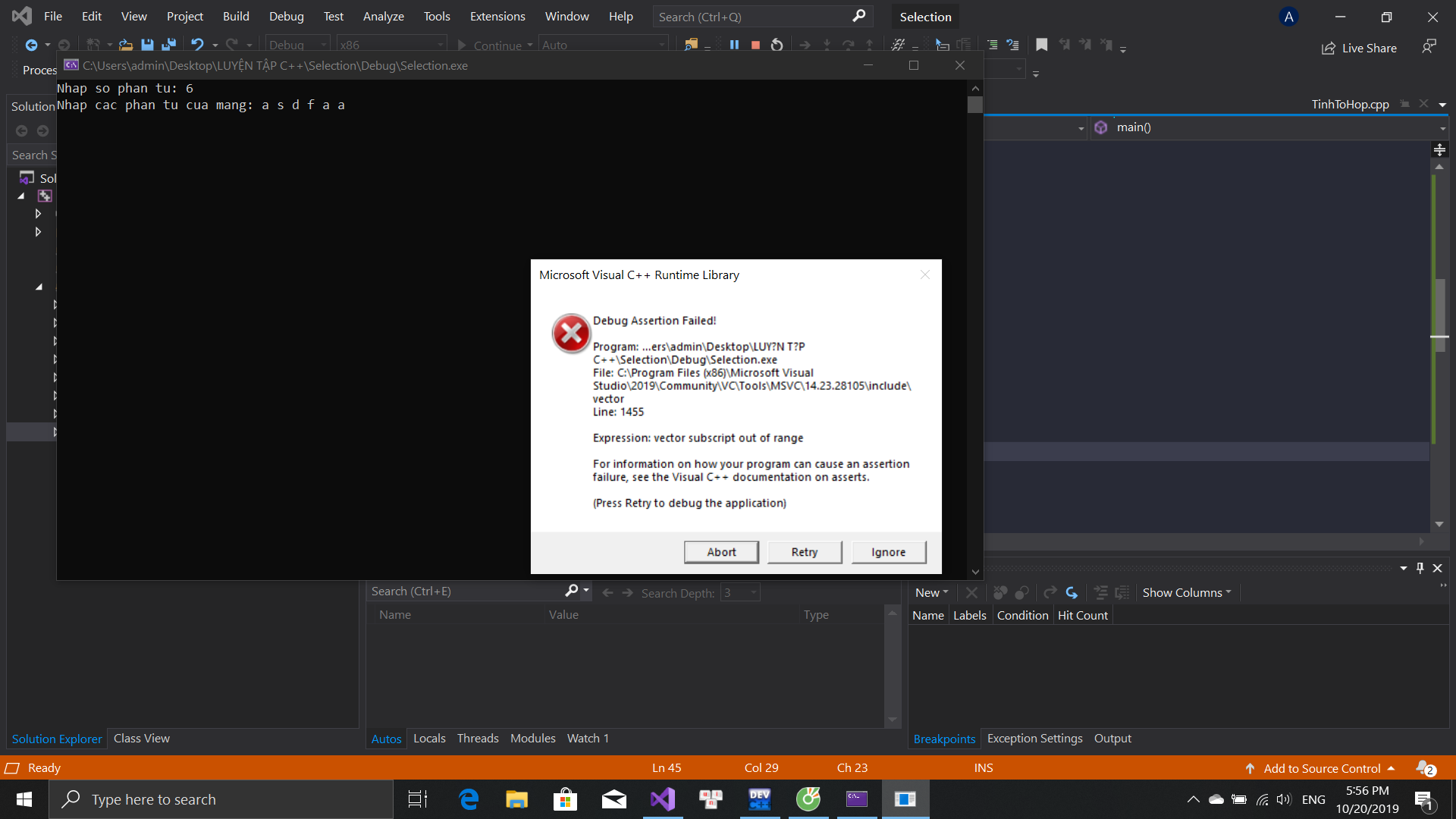Switch to the Class View tab
Screen dimensions: 1456x819
coord(141,738)
